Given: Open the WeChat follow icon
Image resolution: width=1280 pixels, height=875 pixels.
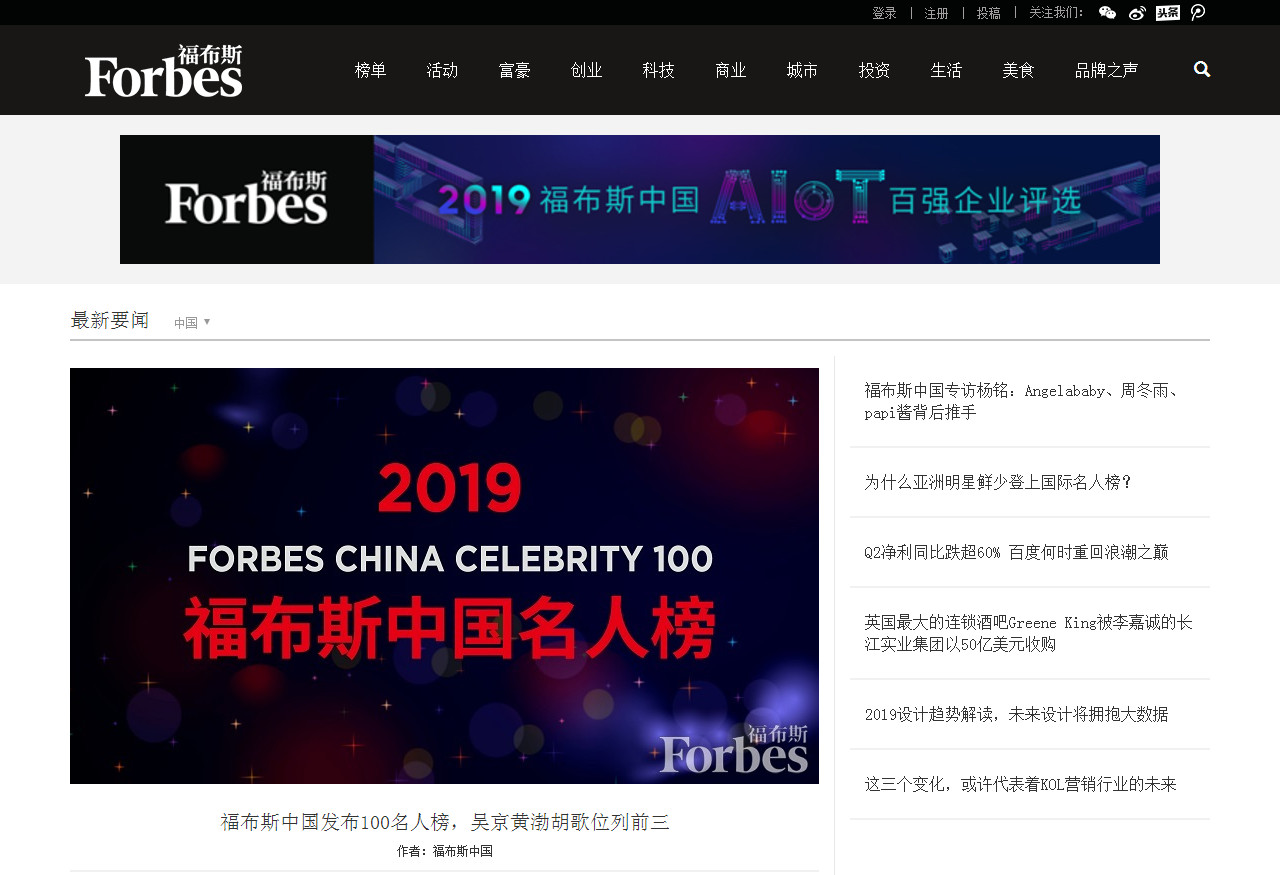Looking at the screenshot, I should pyautogui.click(x=1107, y=13).
